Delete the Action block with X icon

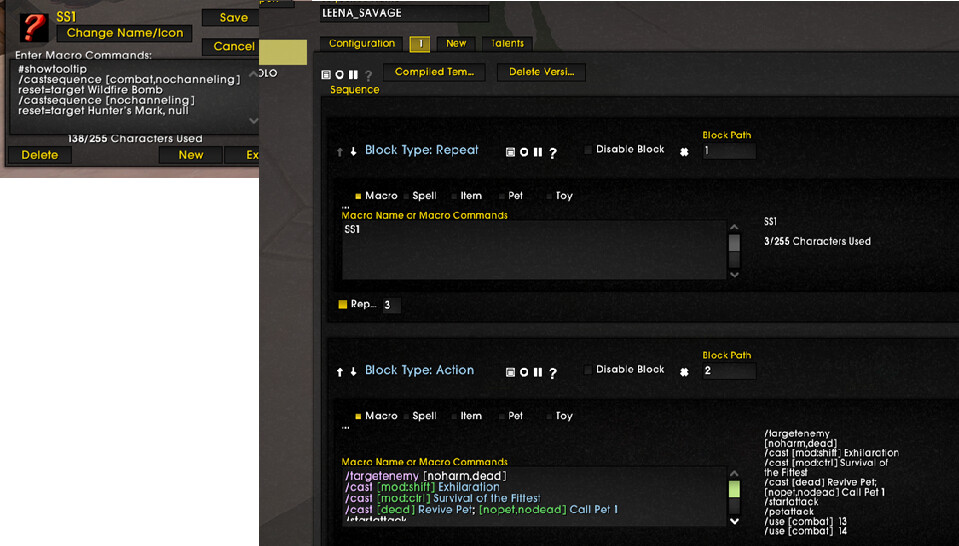point(684,372)
